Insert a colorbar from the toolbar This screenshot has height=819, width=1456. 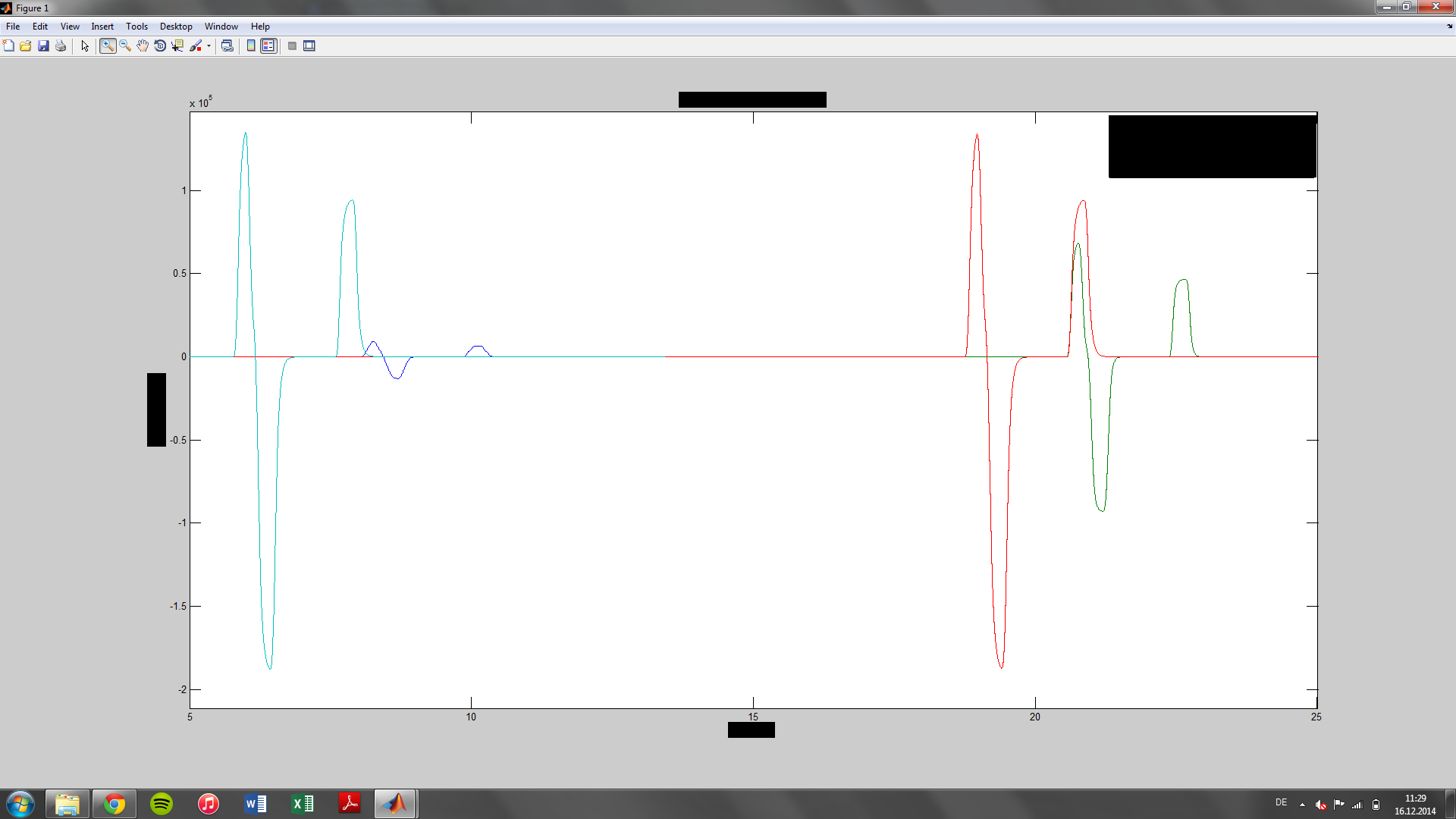click(251, 46)
